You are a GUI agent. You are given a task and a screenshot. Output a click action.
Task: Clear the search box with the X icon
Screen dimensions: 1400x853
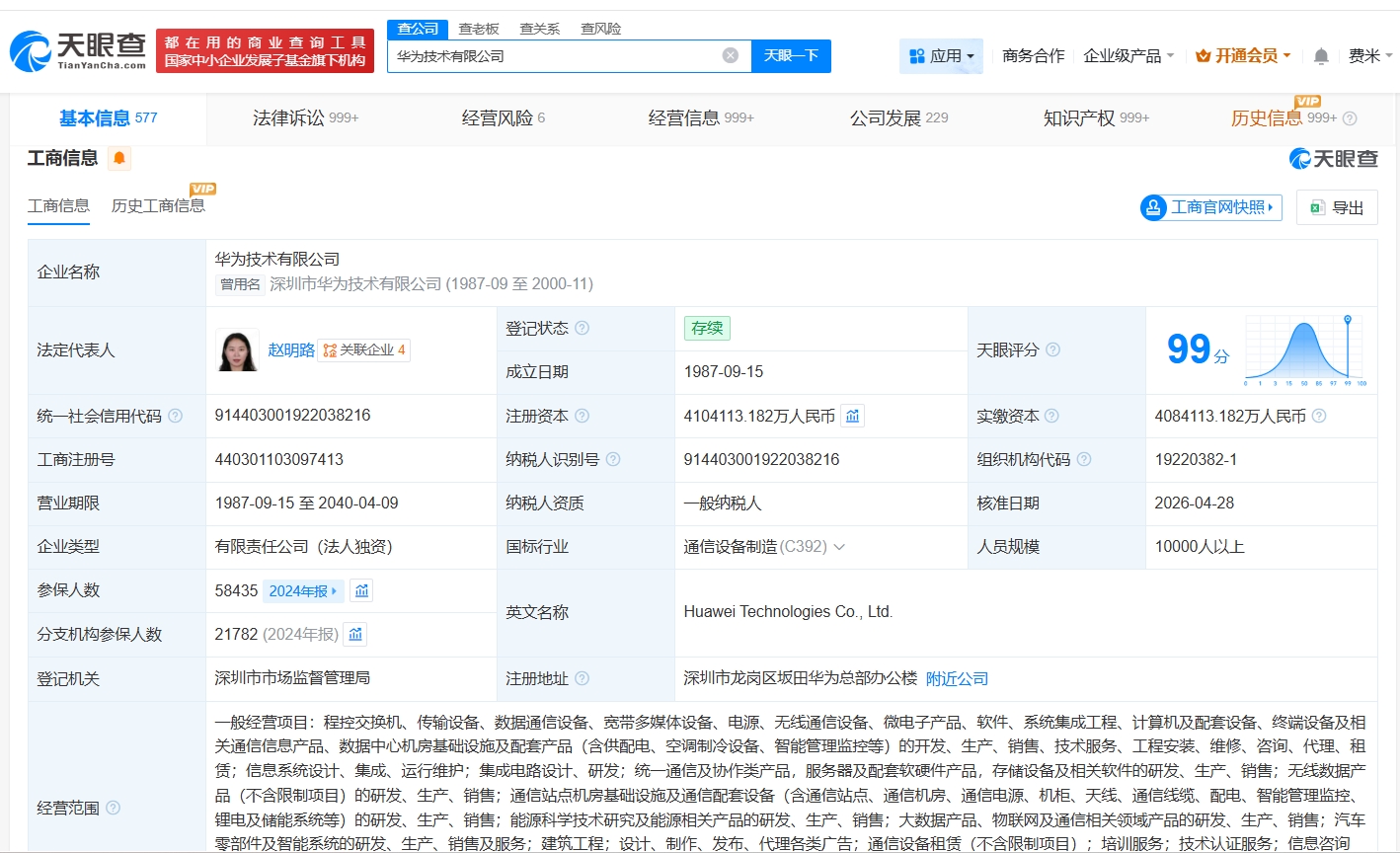(731, 56)
